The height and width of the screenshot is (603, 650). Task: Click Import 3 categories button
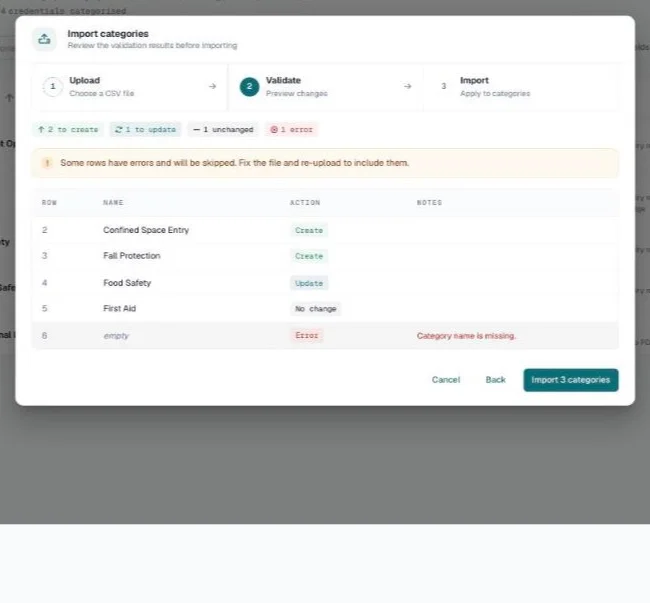(x=571, y=380)
